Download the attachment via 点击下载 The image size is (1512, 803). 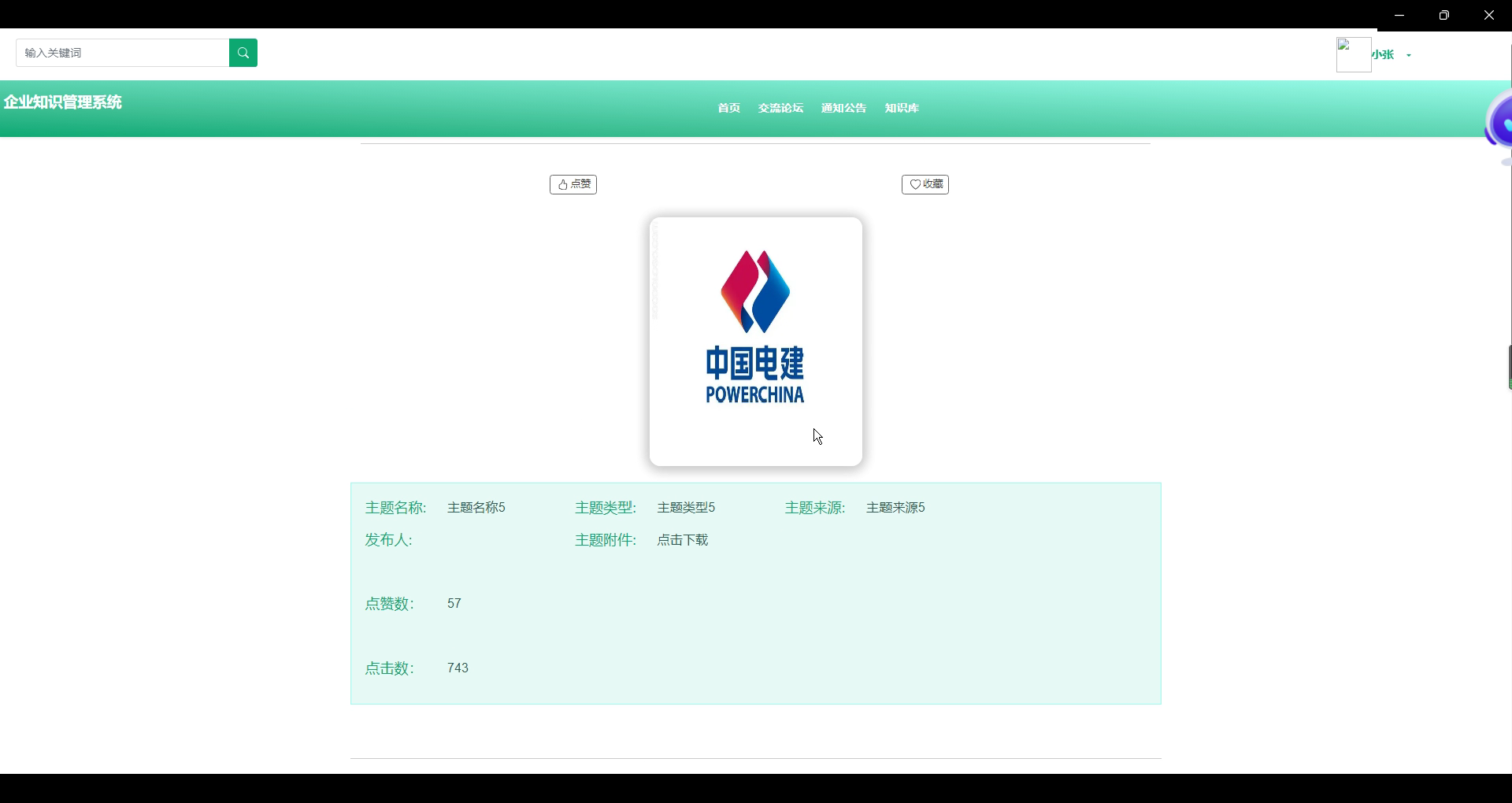tap(683, 540)
